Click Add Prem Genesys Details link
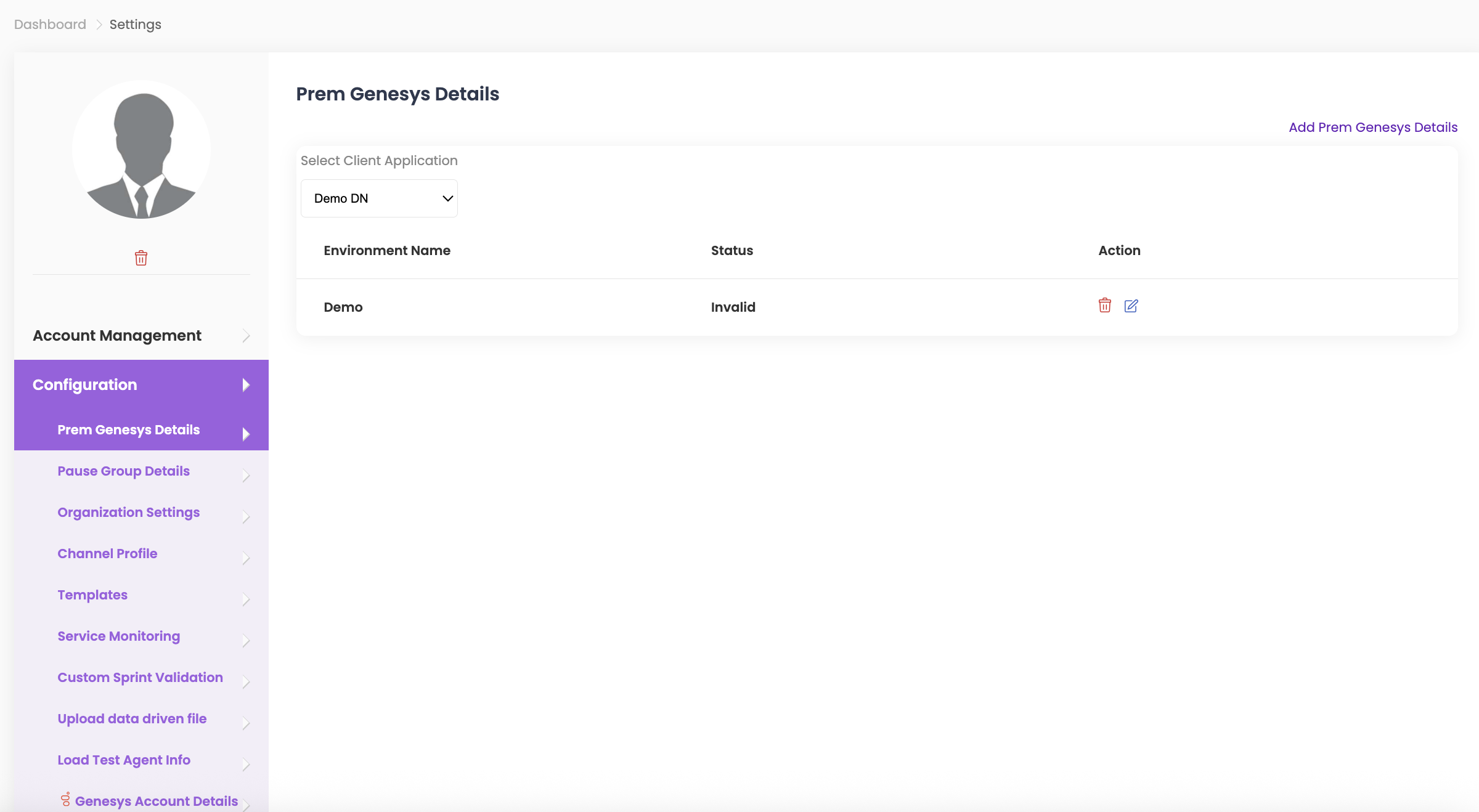Viewport: 1479px width, 812px height. 1373,128
